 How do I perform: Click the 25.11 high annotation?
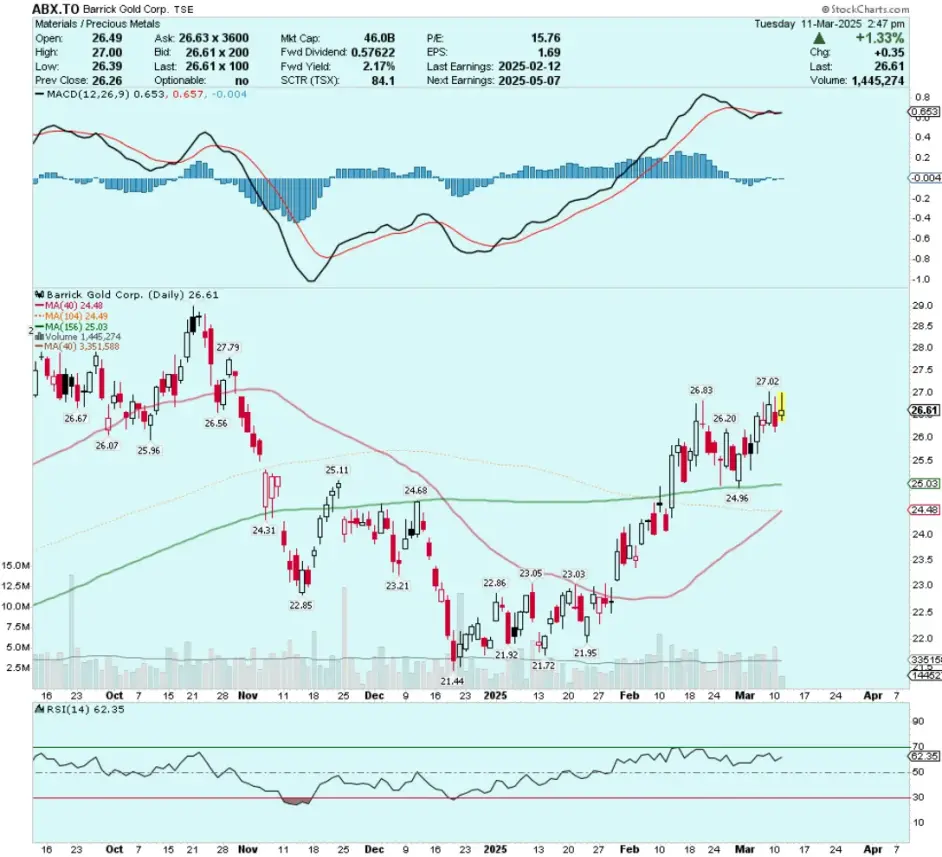(337, 470)
